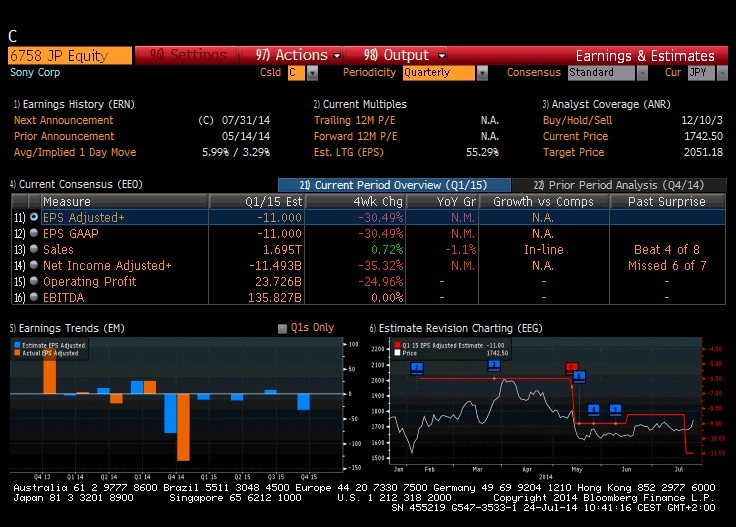
Task: Click past surprise Missed 6 of 7
Action: click(x=667, y=265)
